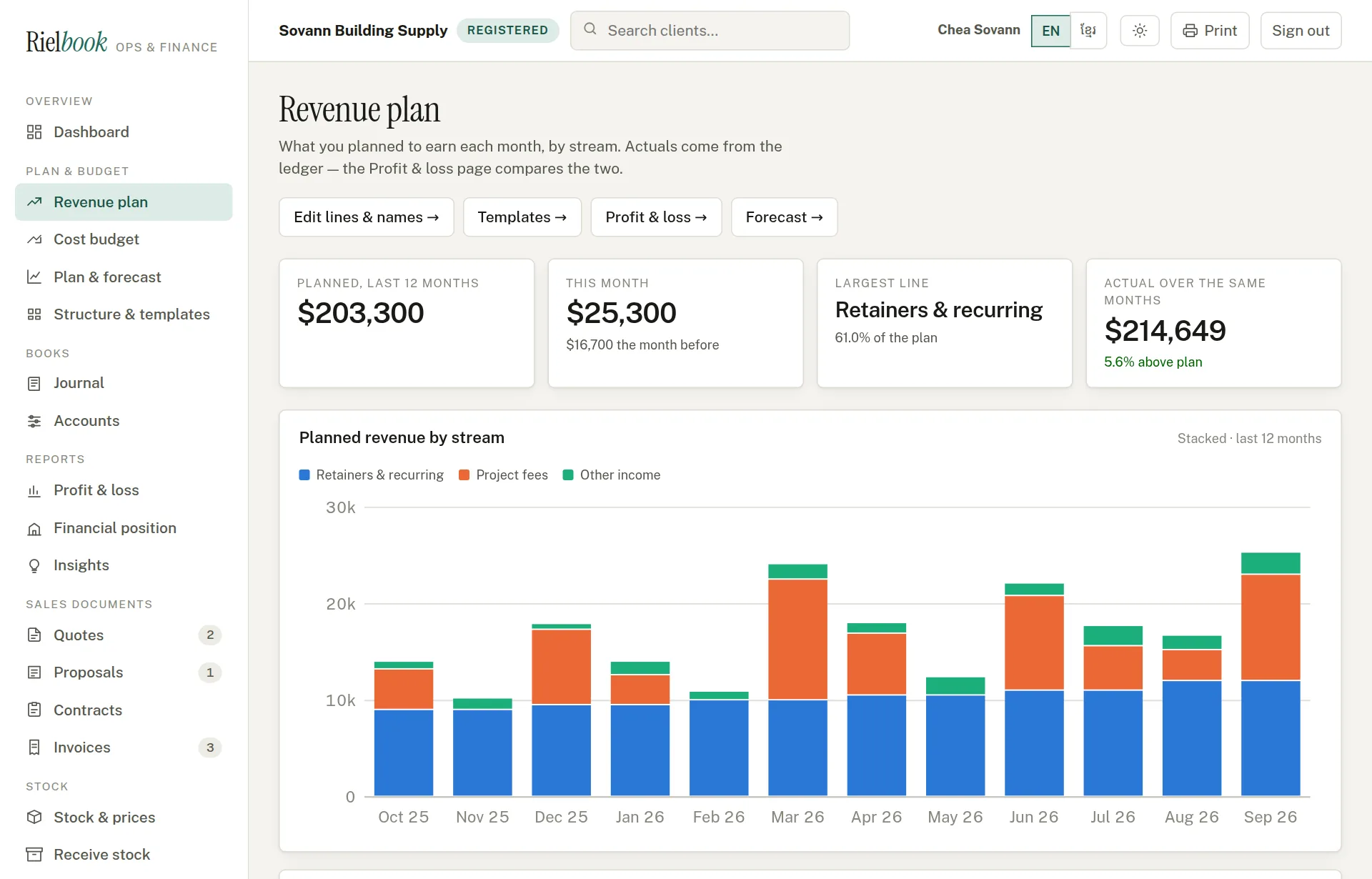Open Templates link button
The height and width of the screenshot is (879, 1372).
tap(522, 217)
